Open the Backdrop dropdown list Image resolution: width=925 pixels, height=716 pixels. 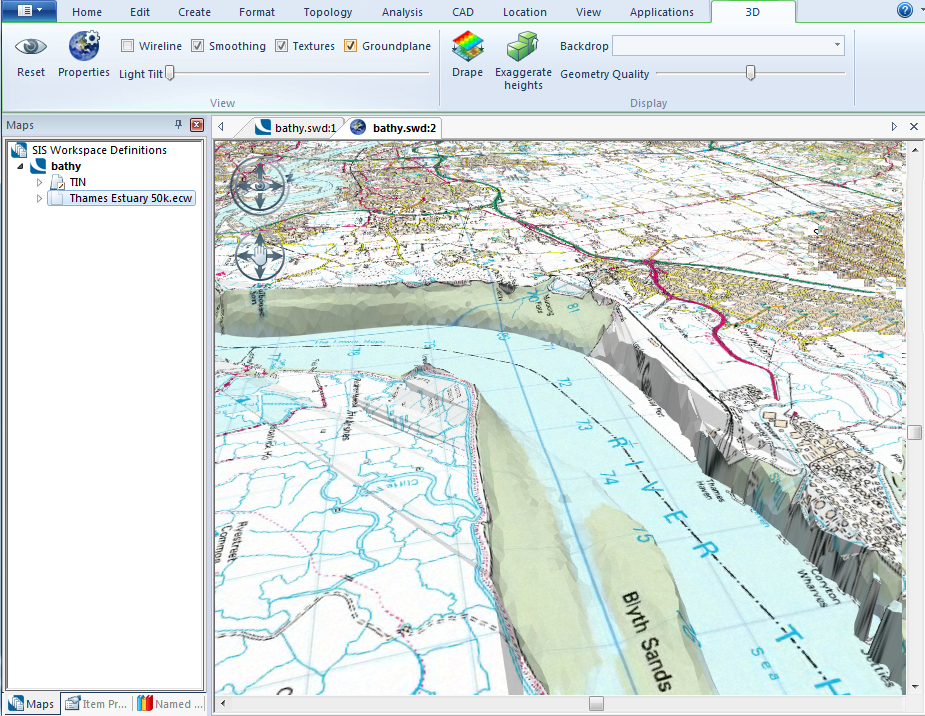836,46
